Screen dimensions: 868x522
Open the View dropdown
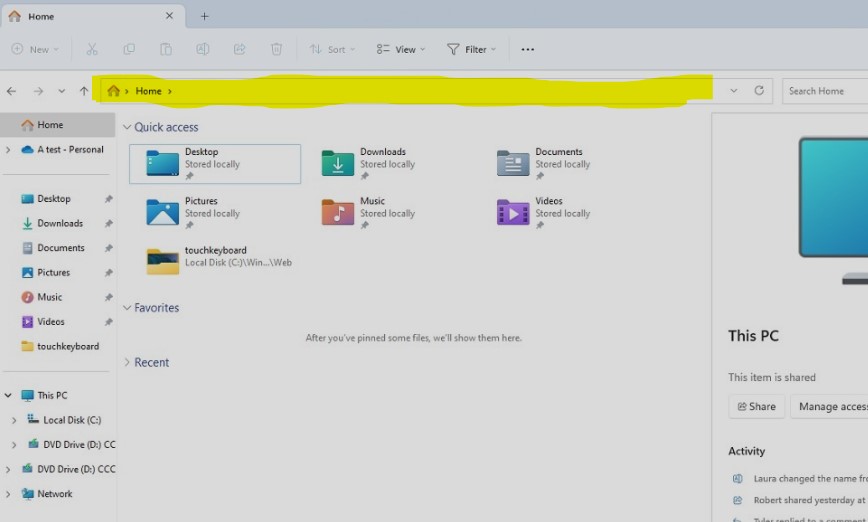401,49
